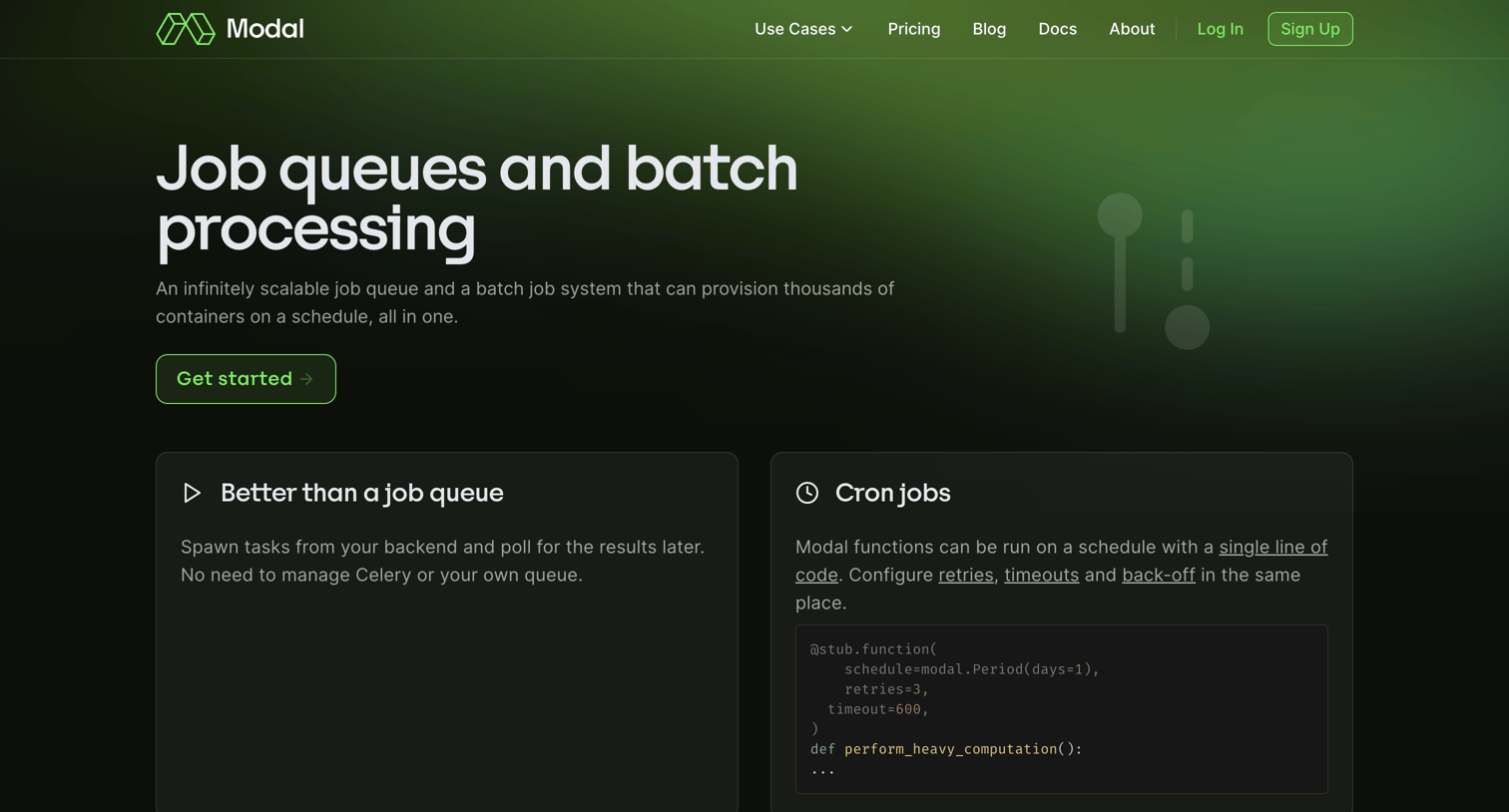Click the 'Better than a job queue' heading
Screen dimensions: 1509x812
(361, 493)
